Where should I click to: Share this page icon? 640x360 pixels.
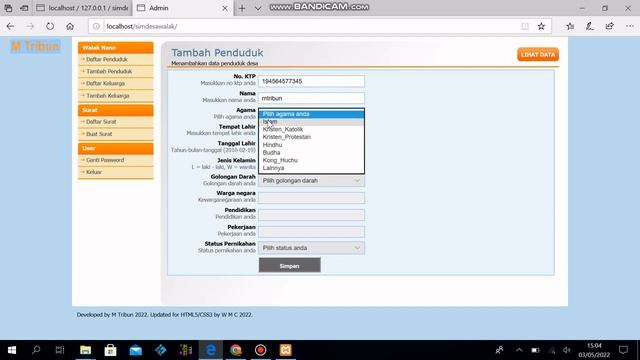coord(610,26)
